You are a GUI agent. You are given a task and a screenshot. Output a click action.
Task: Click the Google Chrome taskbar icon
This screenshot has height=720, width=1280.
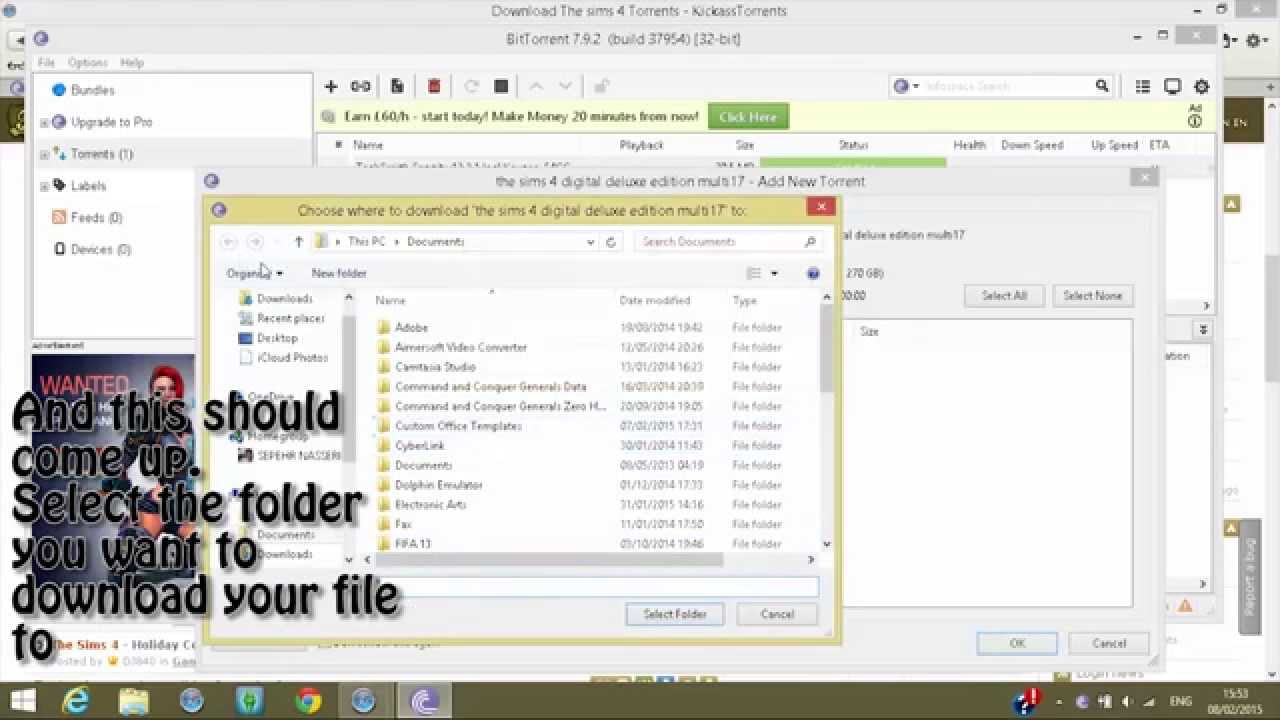308,701
